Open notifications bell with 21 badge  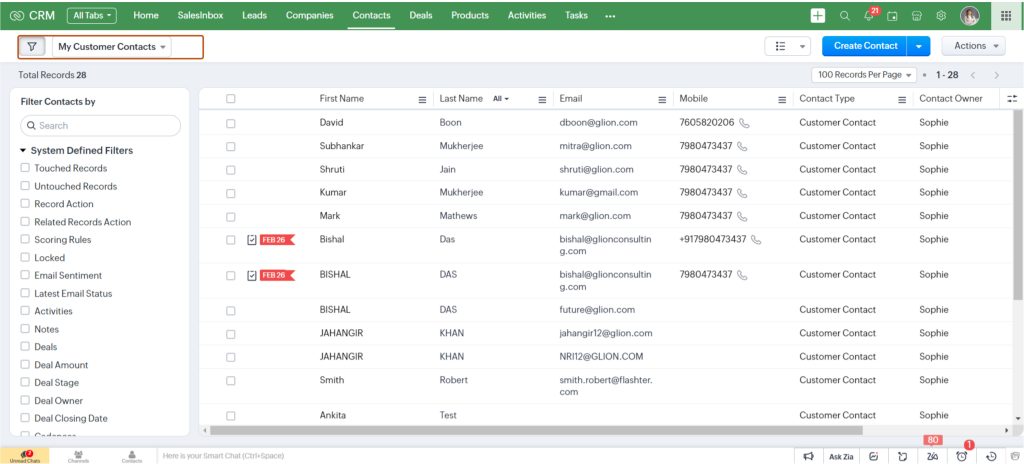pos(869,16)
